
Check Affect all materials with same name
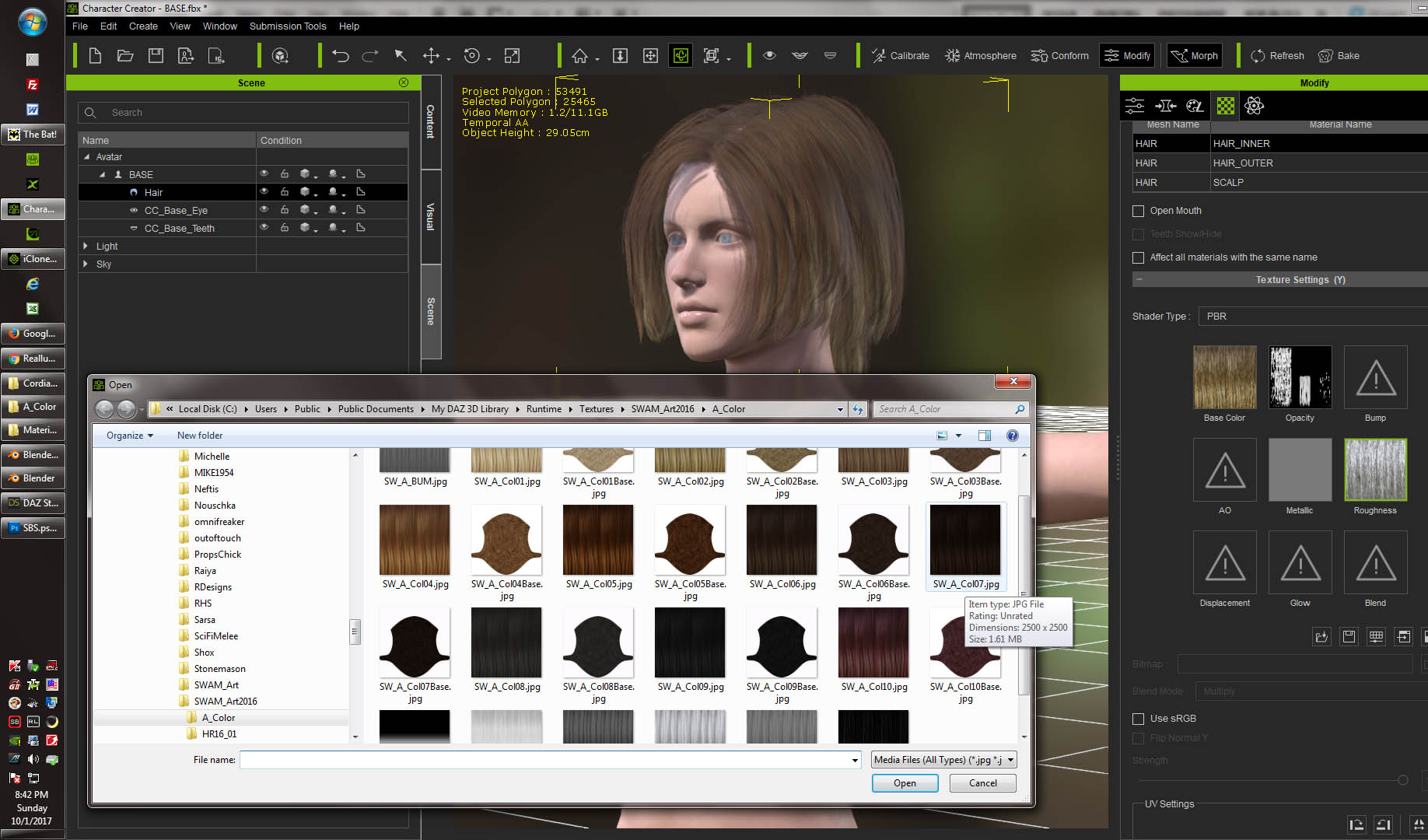(1139, 257)
